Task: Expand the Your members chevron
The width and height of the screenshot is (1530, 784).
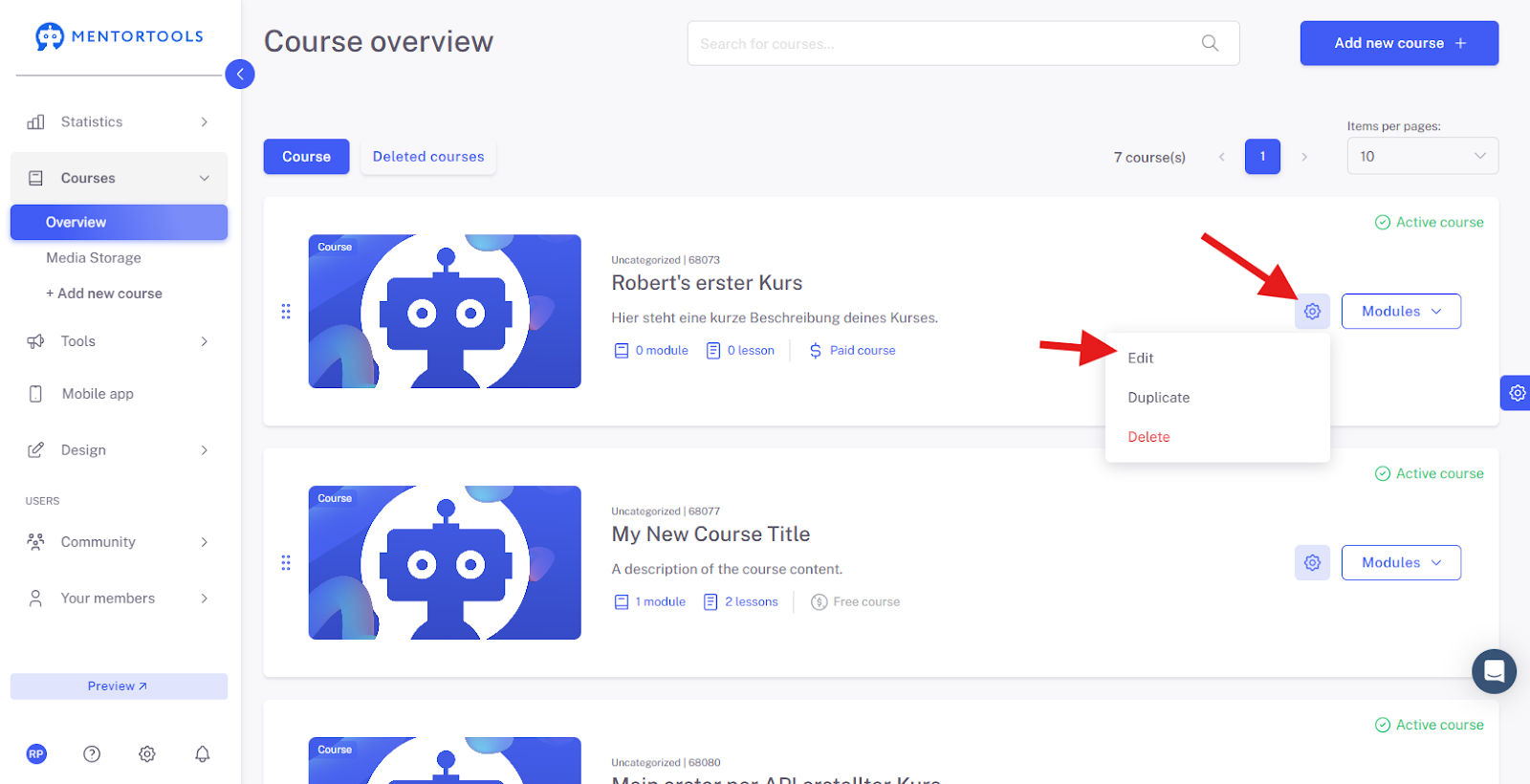Action: [205, 599]
